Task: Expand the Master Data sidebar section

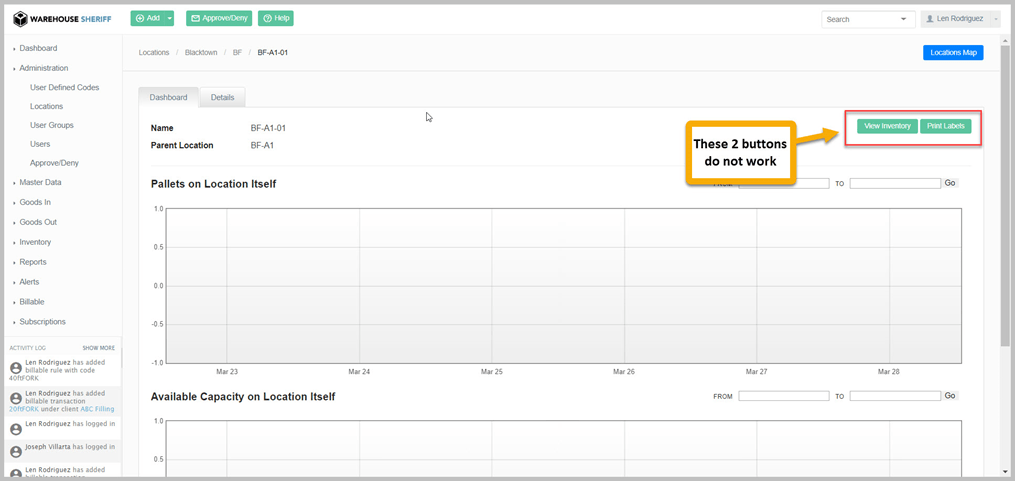Action: tap(40, 182)
